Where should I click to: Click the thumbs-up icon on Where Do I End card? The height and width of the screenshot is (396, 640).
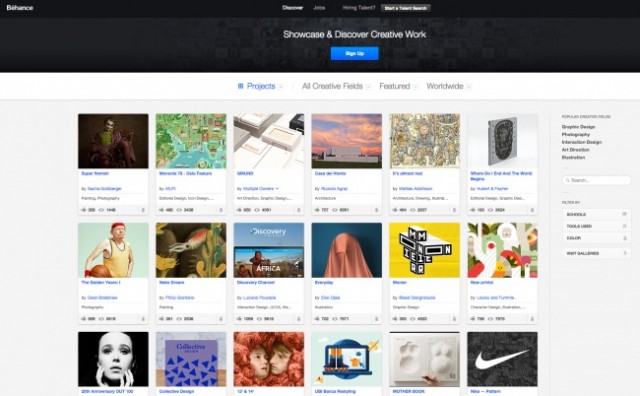473,210
